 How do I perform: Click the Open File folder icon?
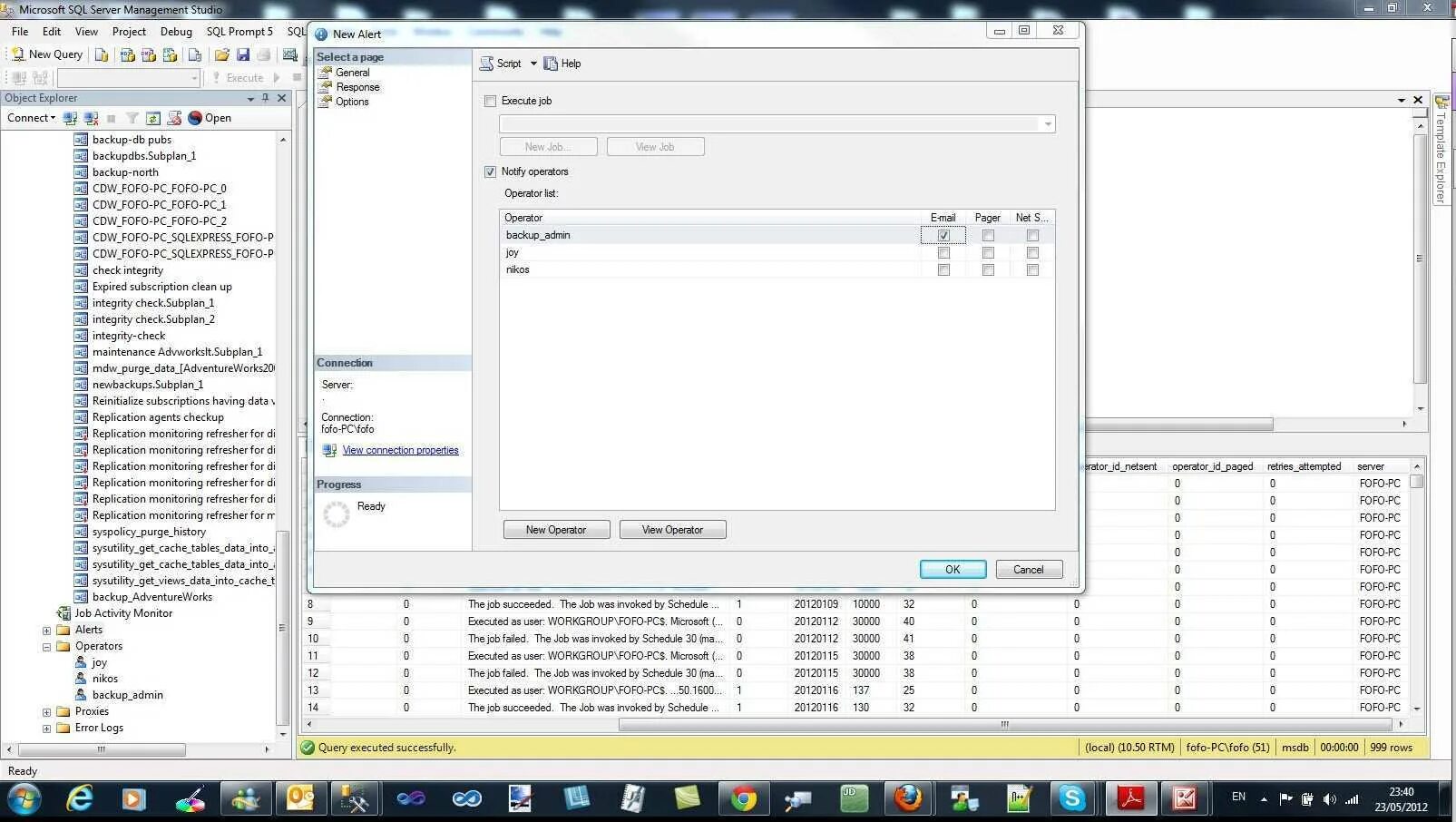coord(221,54)
